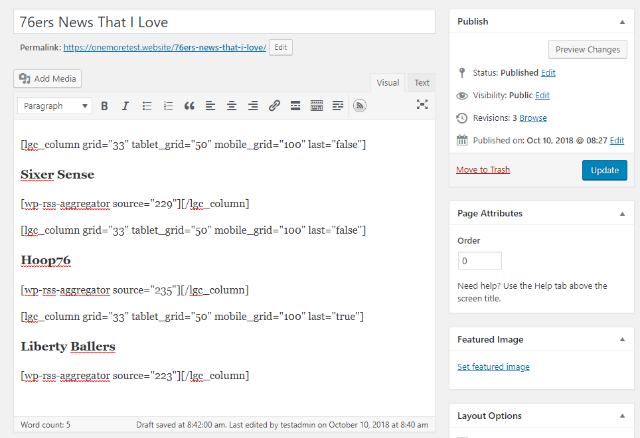Click the permalink Edit button

280,47
